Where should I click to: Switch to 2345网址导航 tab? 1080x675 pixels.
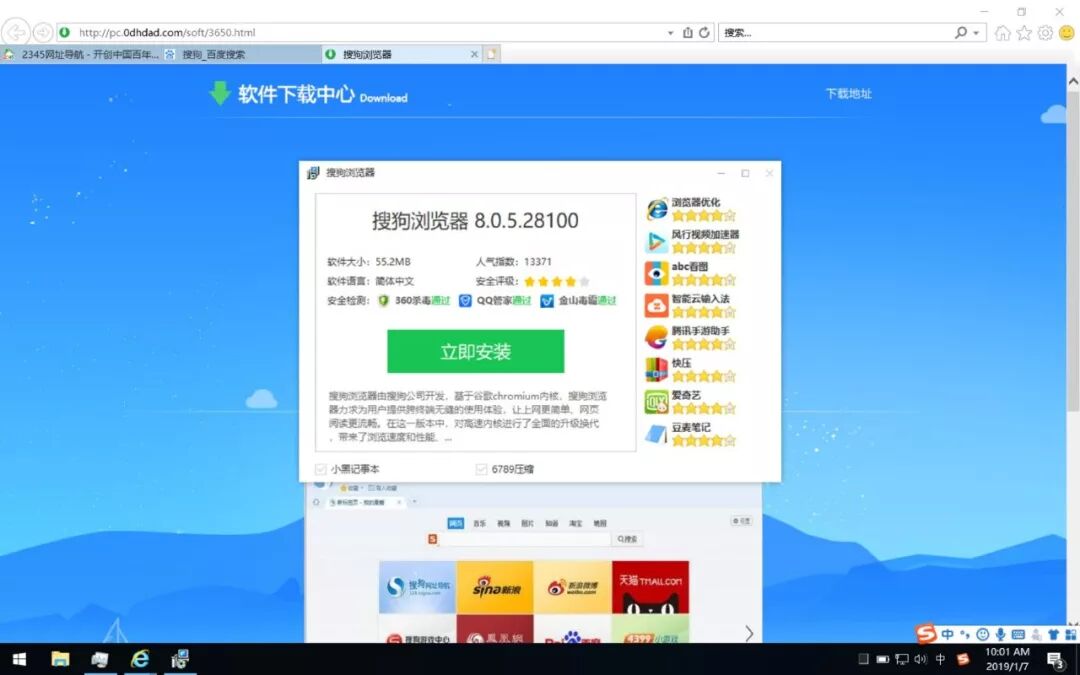coord(81,54)
